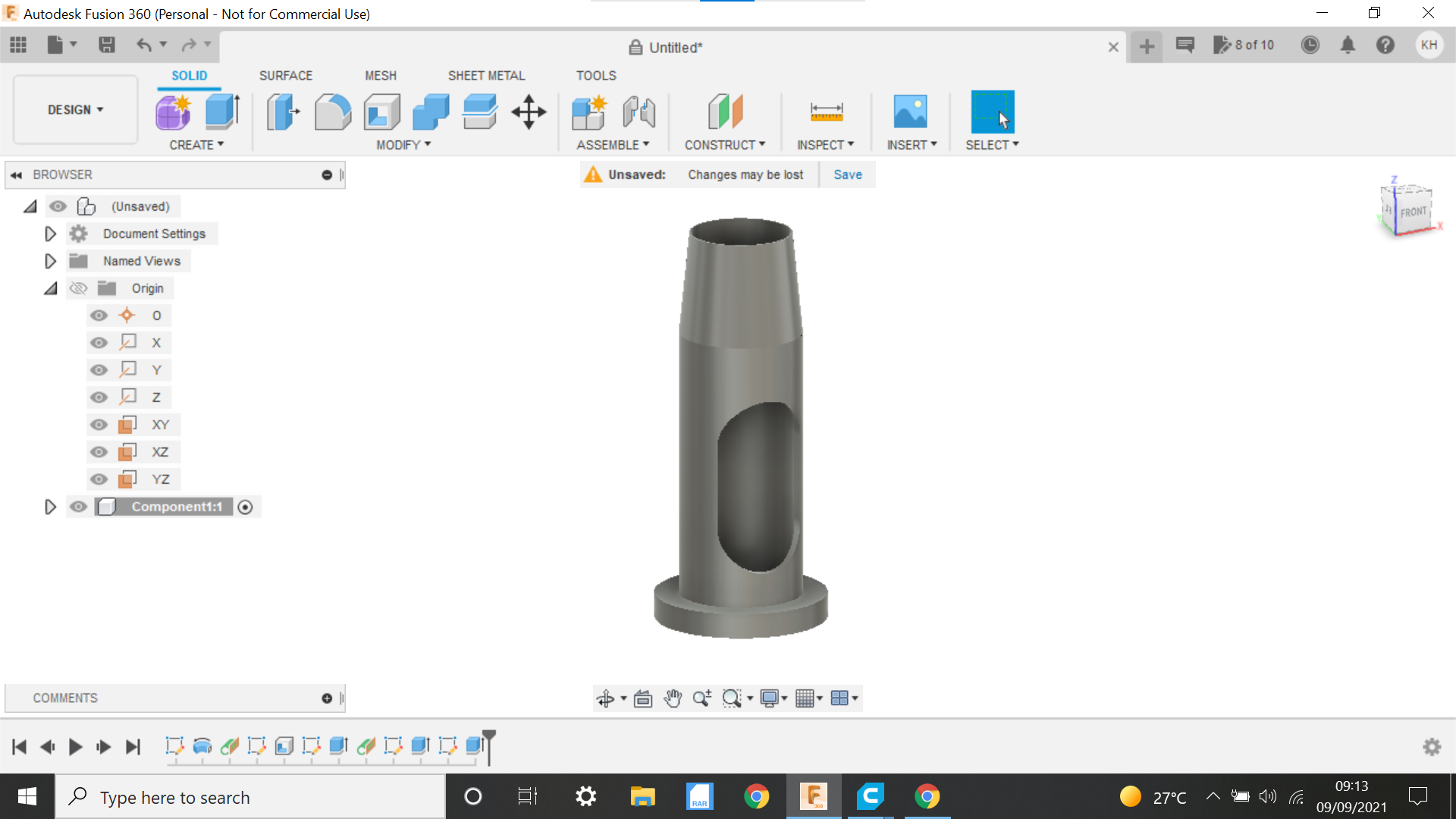Screen dimensions: 1456x819
Task: Open the Construct menu
Action: click(x=724, y=145)
